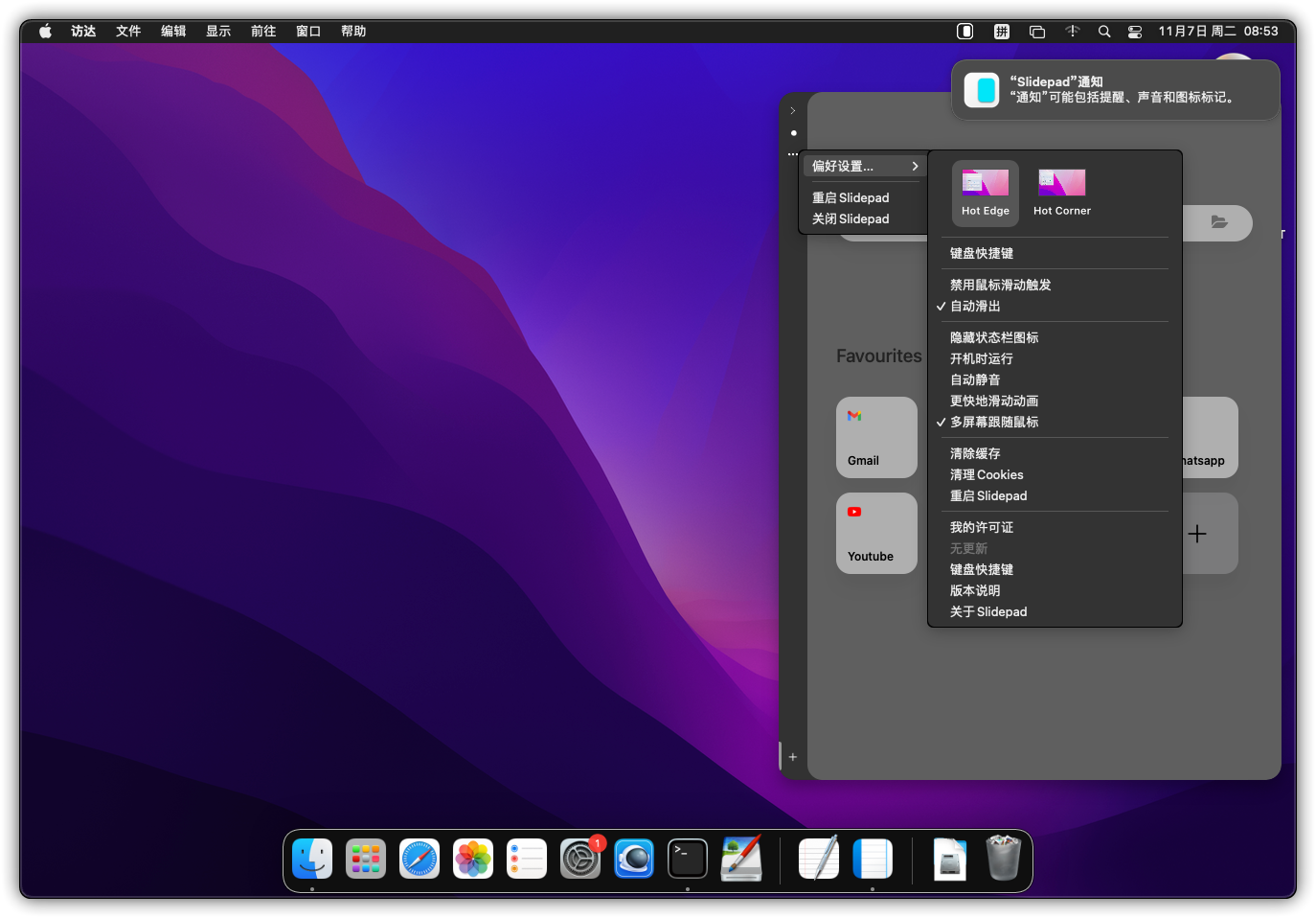Image resolution: width=1316 pixels, height=918 pixels.
Task: Add a new app with sidebar plus
Action: [x=792, y=756]
